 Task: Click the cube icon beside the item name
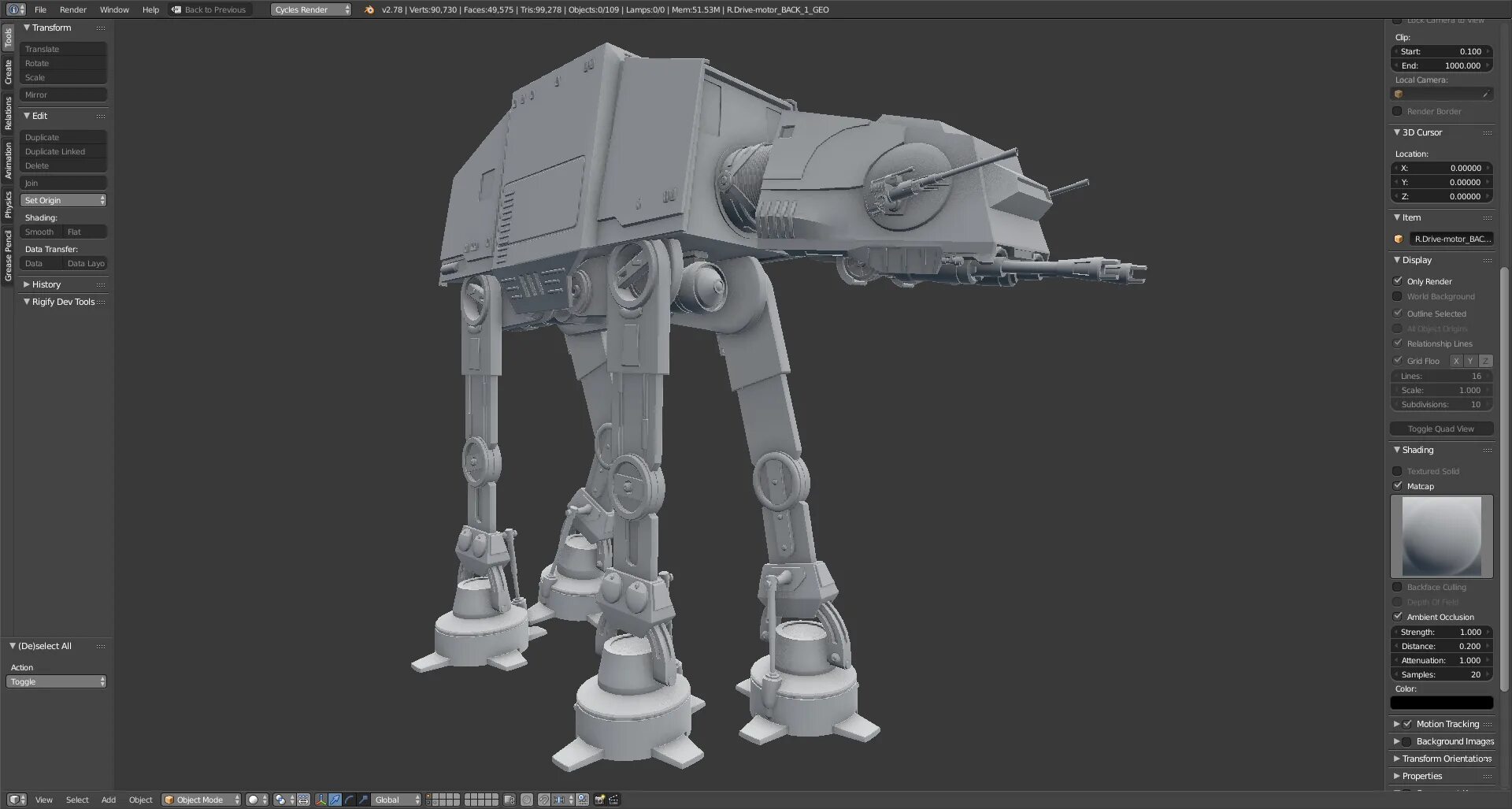tap(1399, 239)
